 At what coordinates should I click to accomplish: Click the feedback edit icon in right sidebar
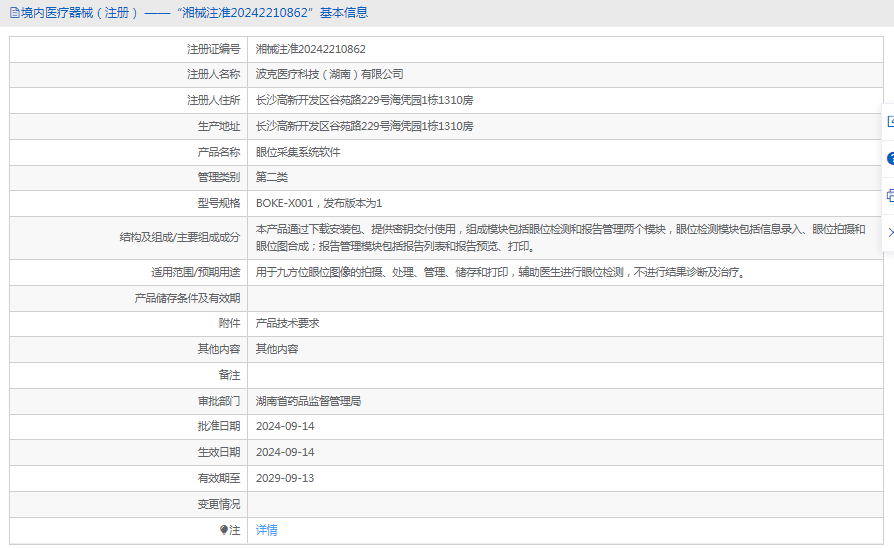pyautogui.click(x=889, y=121)
